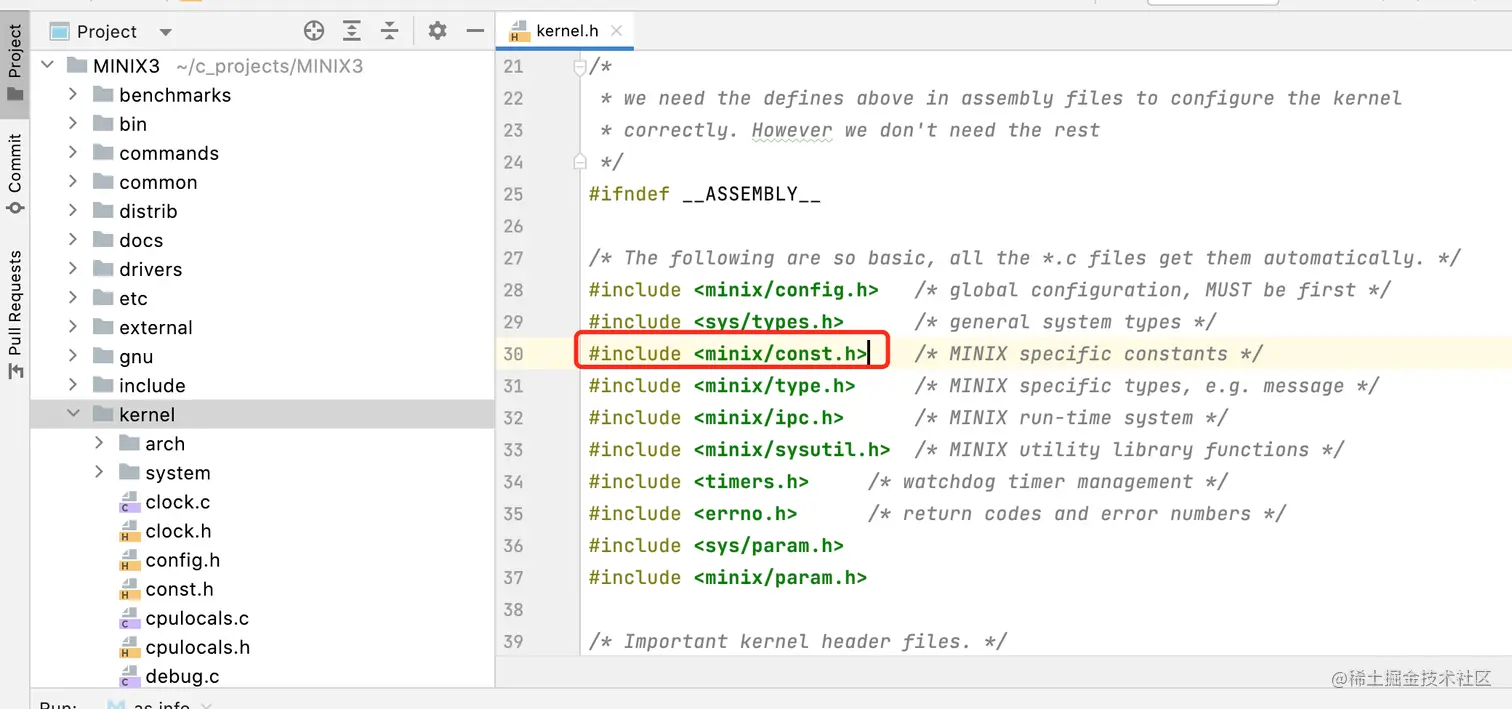
Task: Click line number 30 in the gutter
Action: tap(513, 353)
